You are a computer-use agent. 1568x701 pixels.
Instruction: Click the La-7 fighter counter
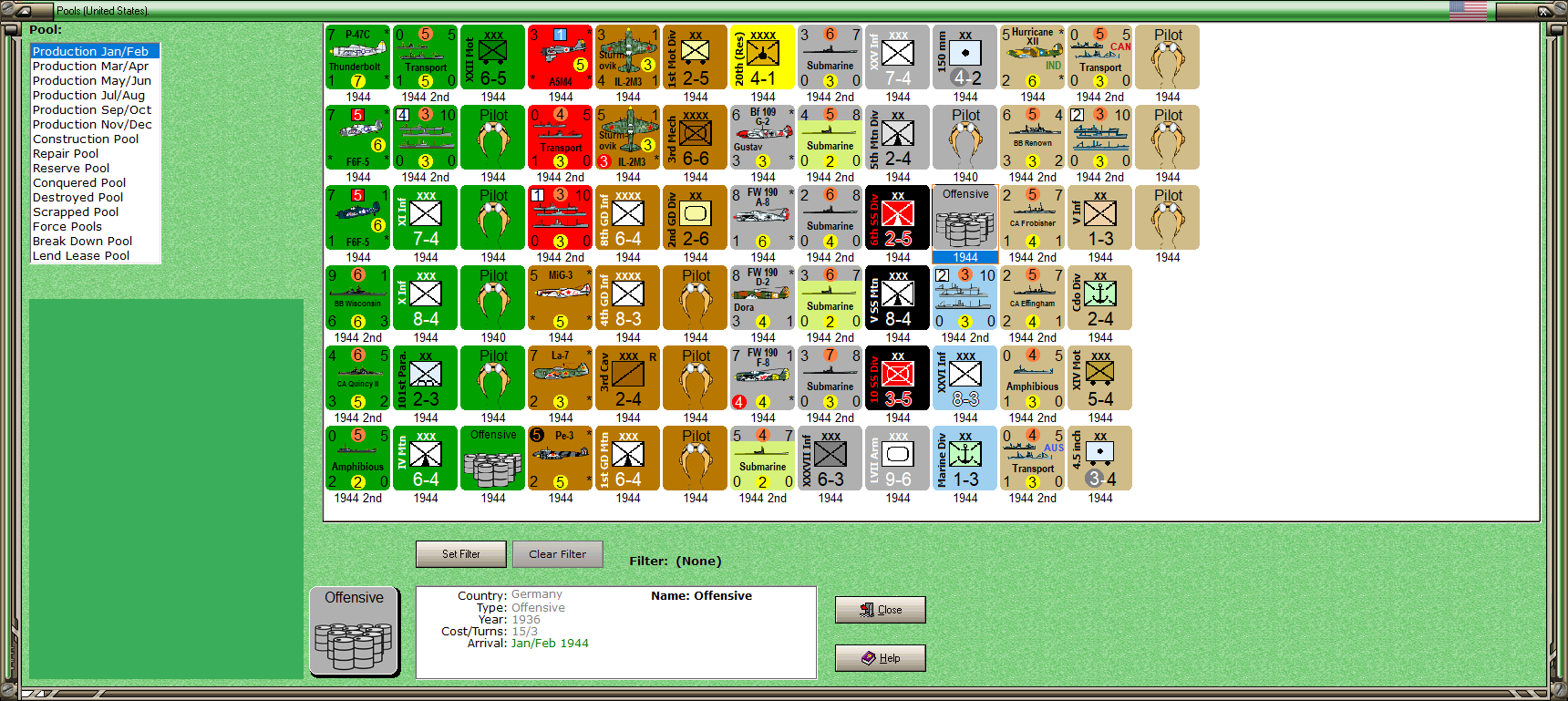click(x=561, y=378)
